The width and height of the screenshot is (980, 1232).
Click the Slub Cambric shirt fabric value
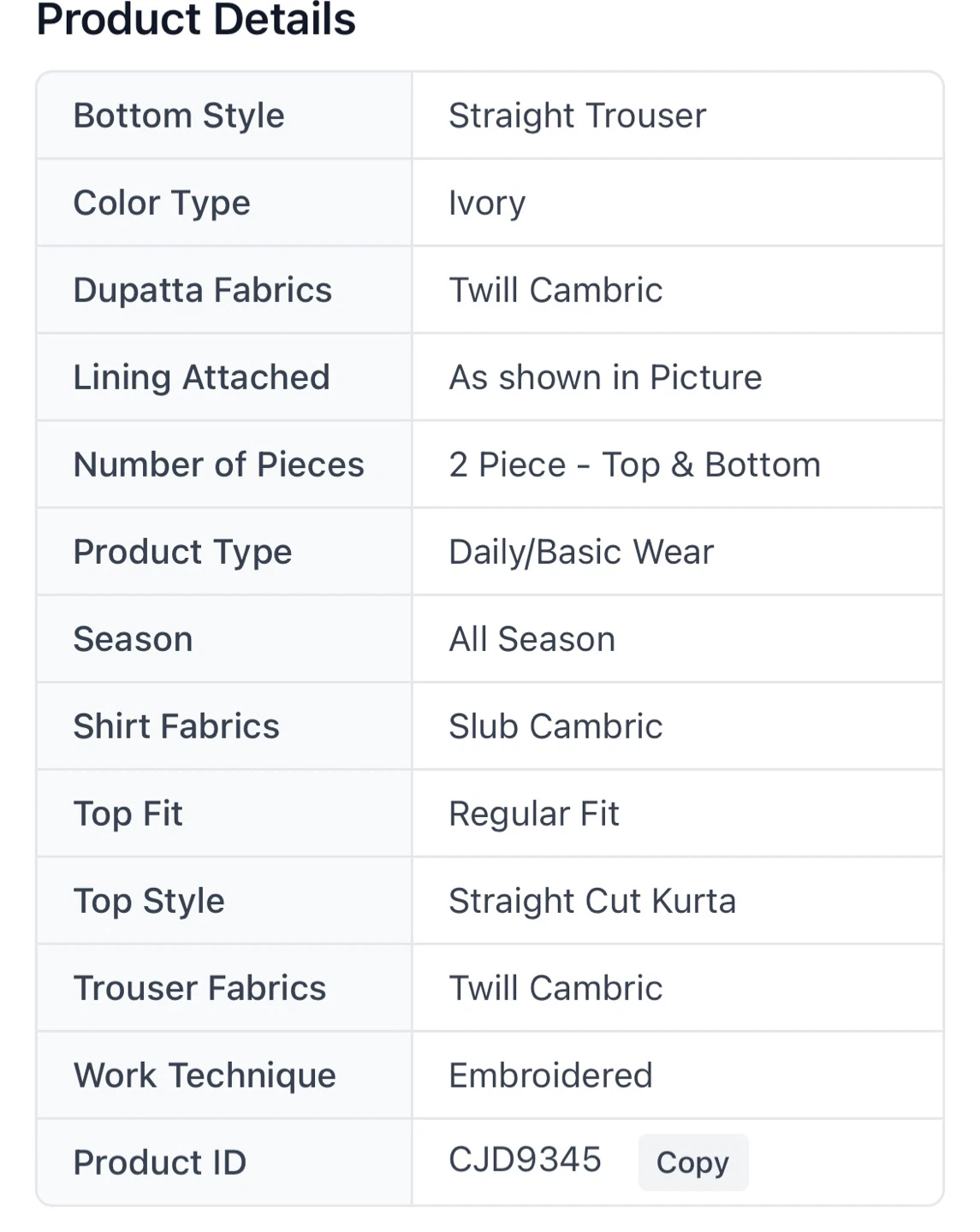[555, 726]
